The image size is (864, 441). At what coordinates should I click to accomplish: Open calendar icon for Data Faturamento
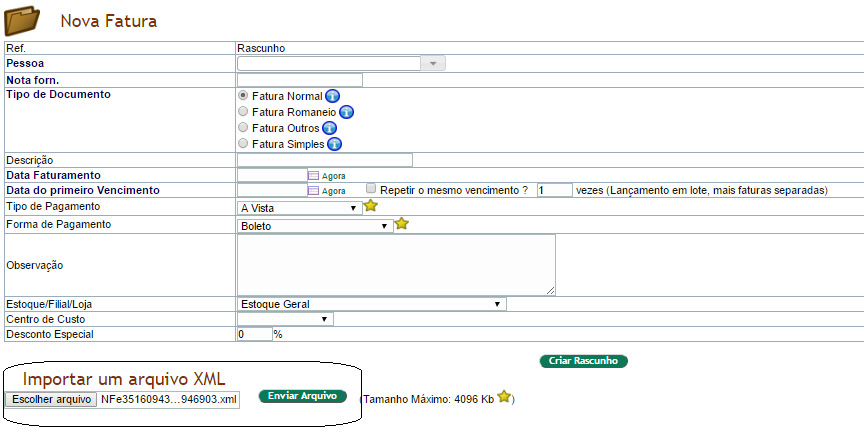(x=314, y=176)
